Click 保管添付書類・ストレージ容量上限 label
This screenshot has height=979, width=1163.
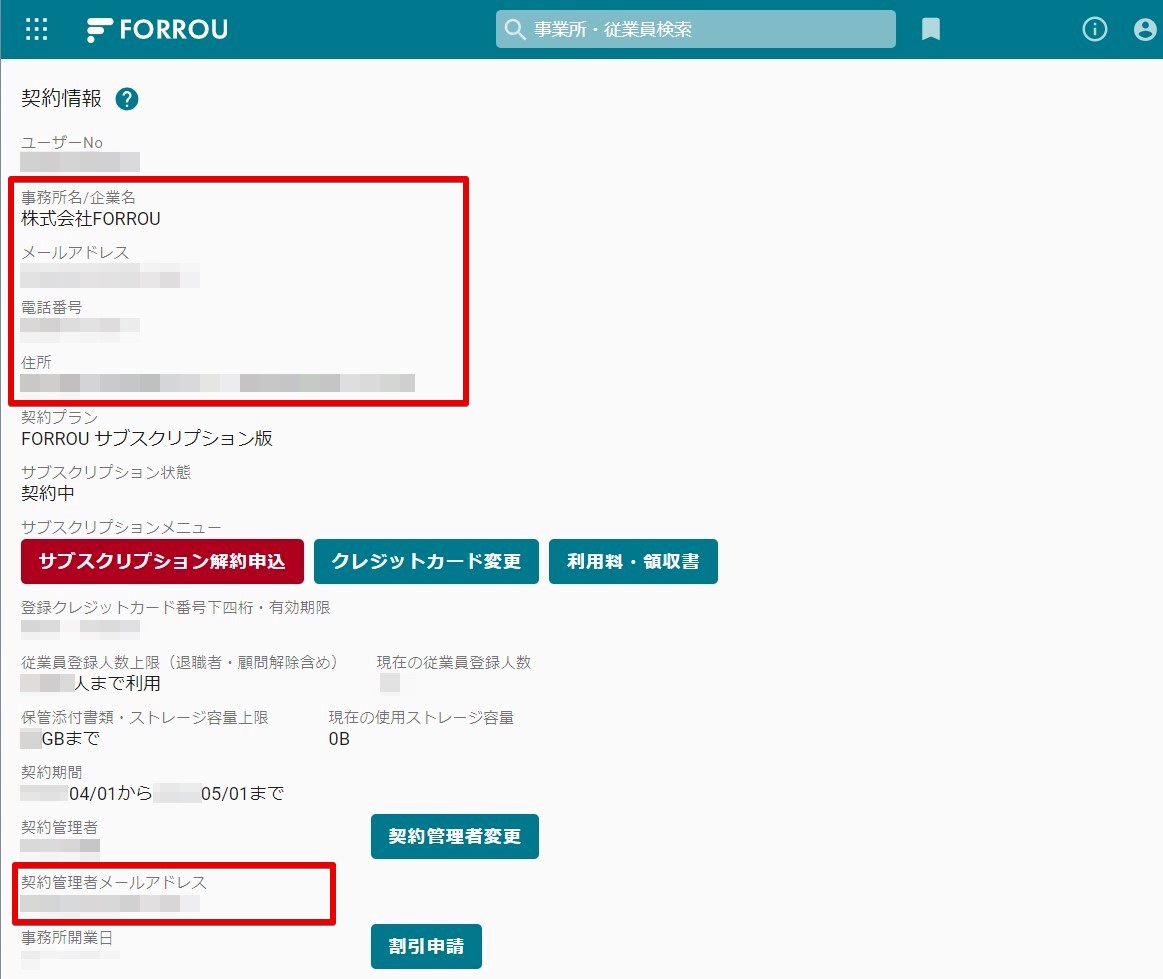tap(145, 717)
